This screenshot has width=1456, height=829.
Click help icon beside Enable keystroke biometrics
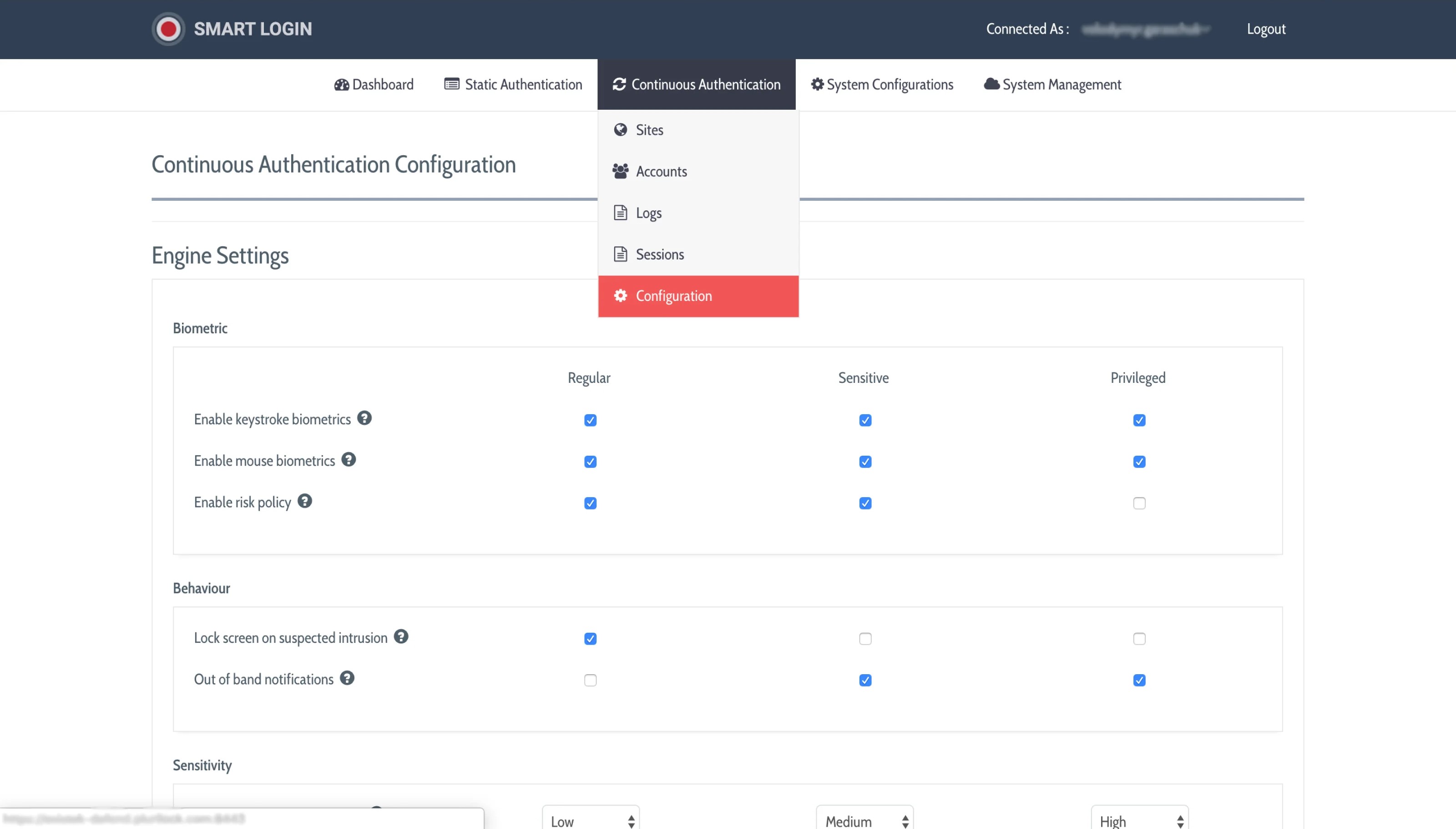[364, 418]
